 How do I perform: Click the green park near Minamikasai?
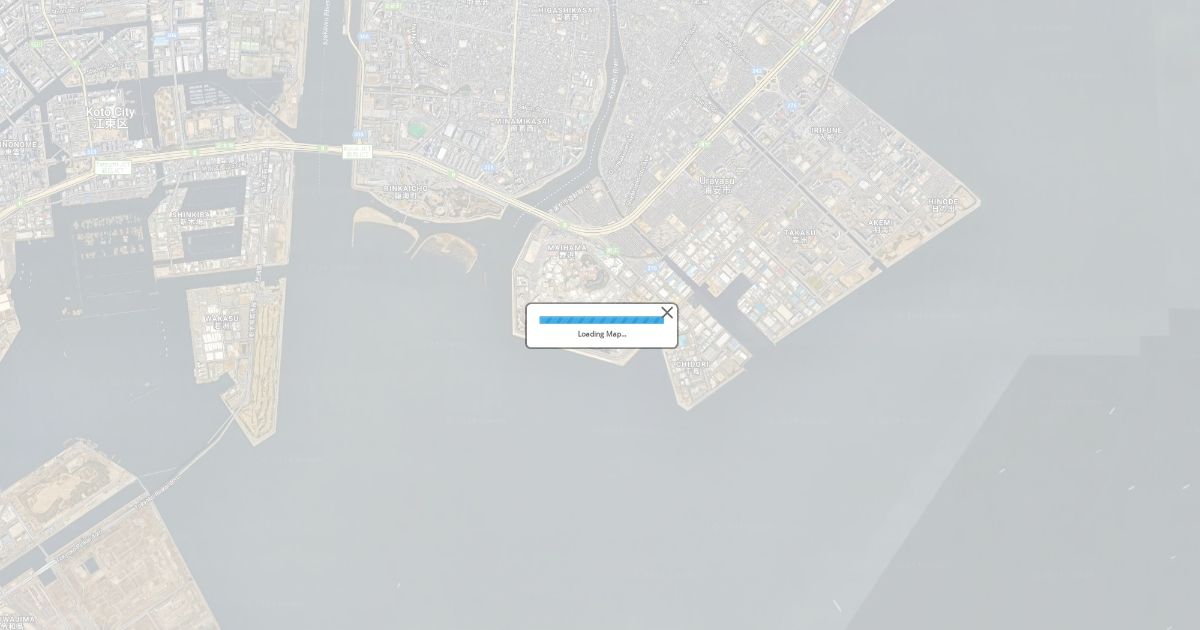[x=415, y=130]
